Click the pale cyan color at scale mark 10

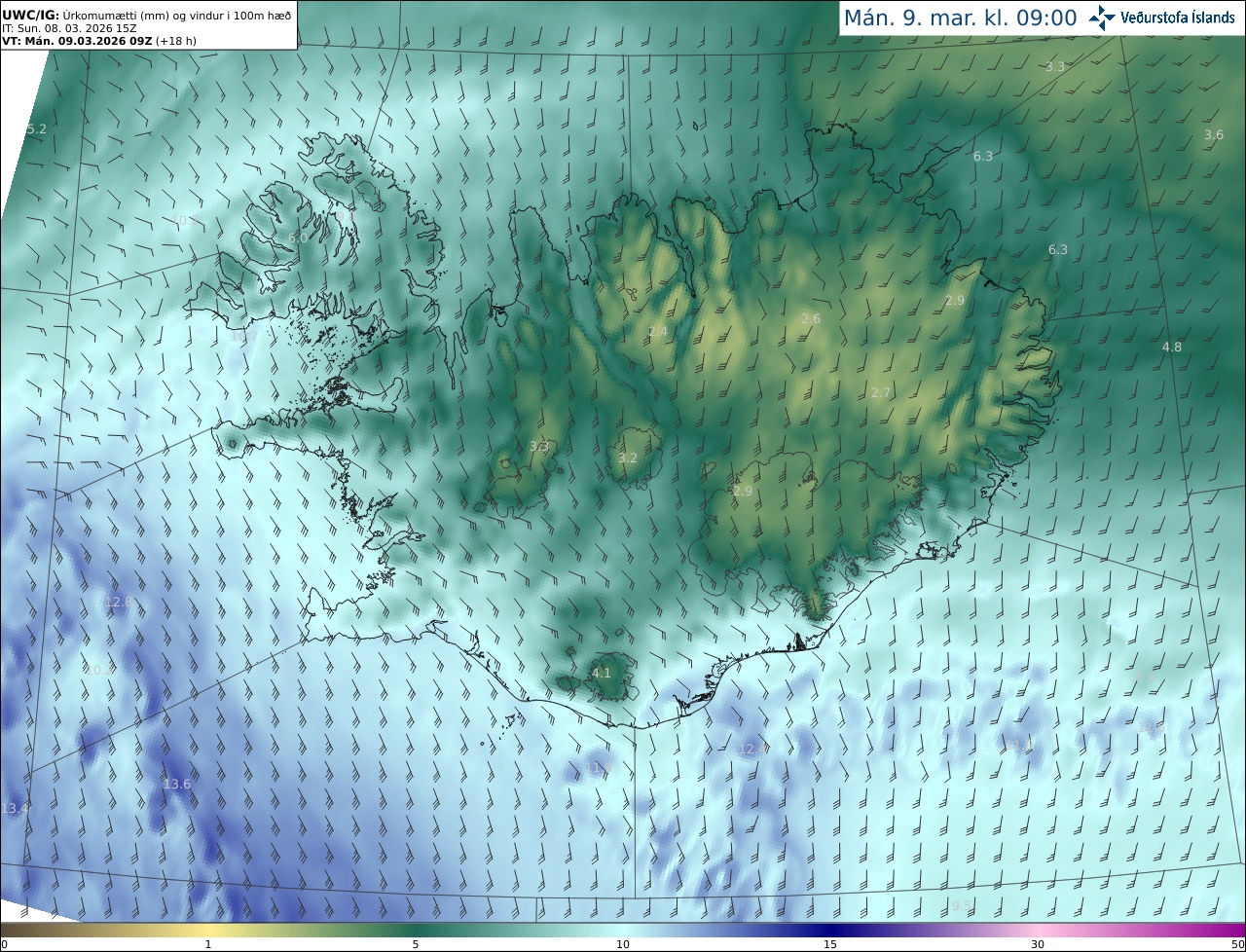click(623, 931)
